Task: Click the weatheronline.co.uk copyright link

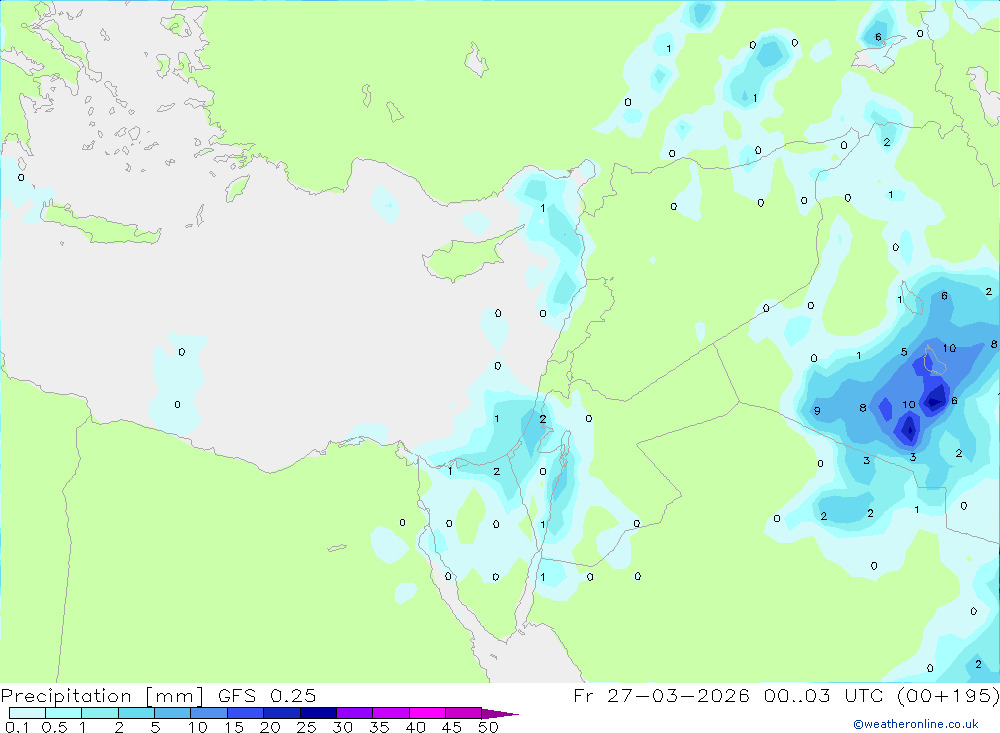Action: 916,724
